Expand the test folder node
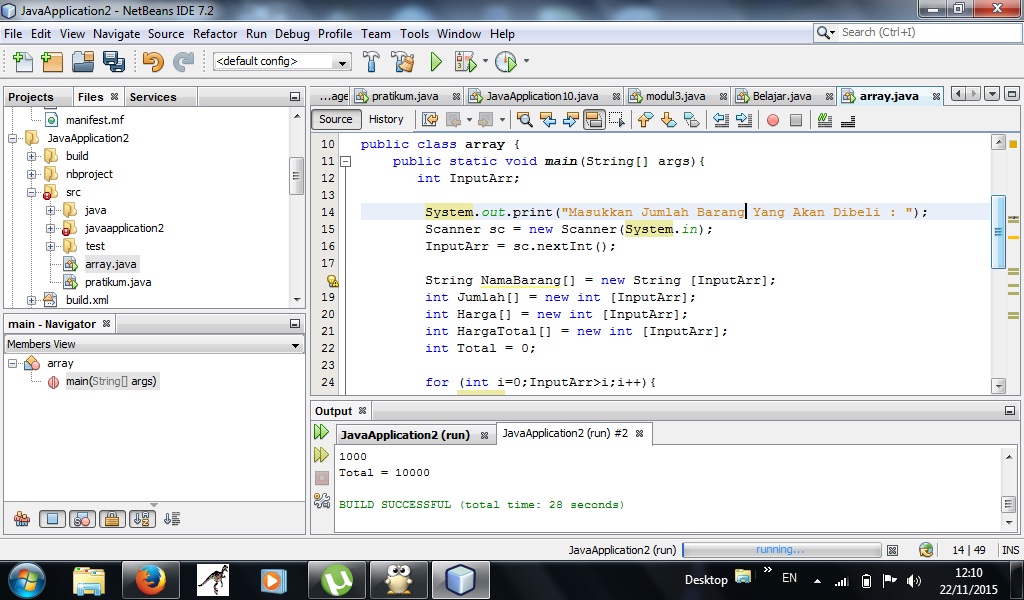This screenshot has width=1024, height=600. 50,246
